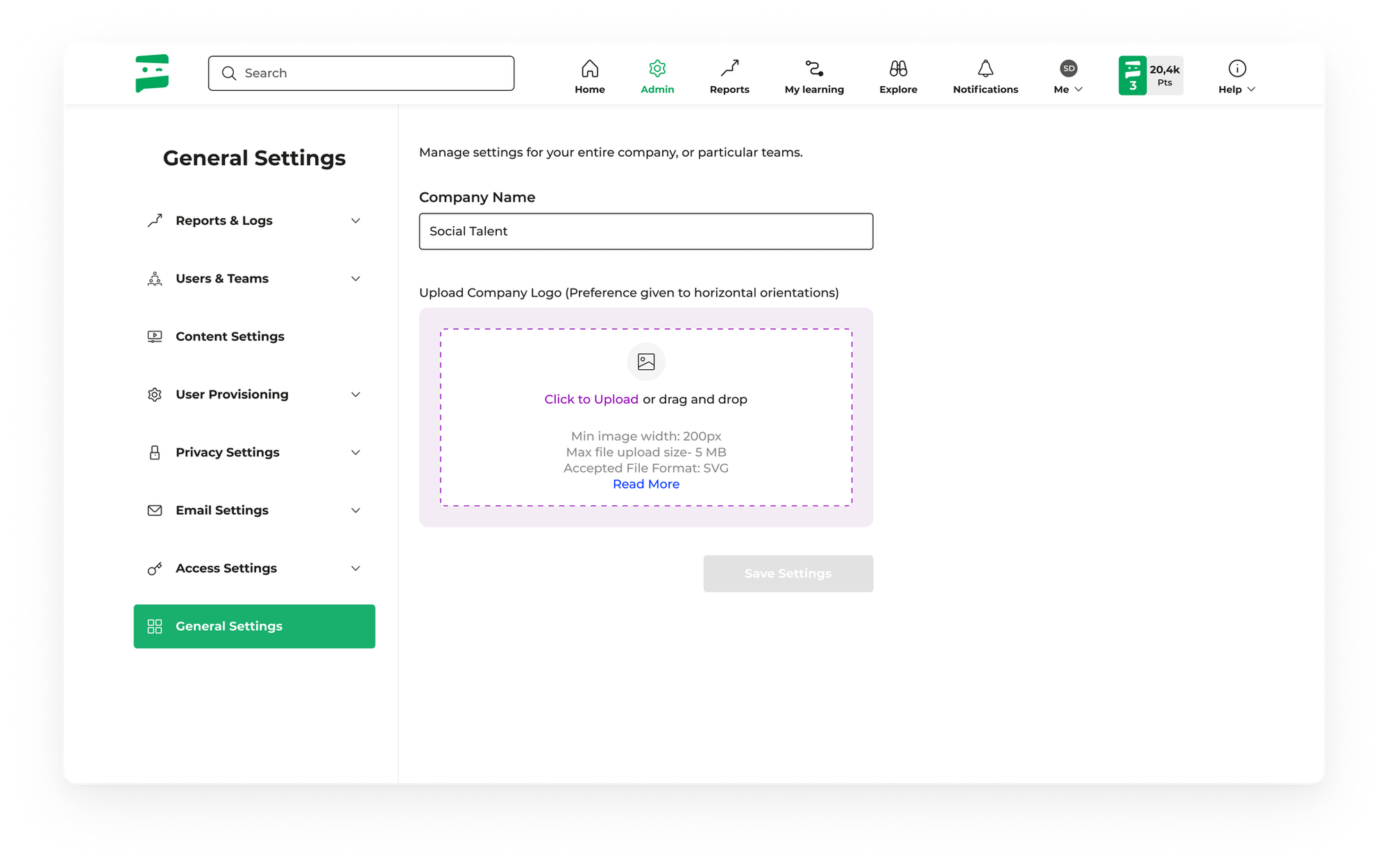Expand the Privacy Settings chevron

pyautogui.click(x=355, y=452)
